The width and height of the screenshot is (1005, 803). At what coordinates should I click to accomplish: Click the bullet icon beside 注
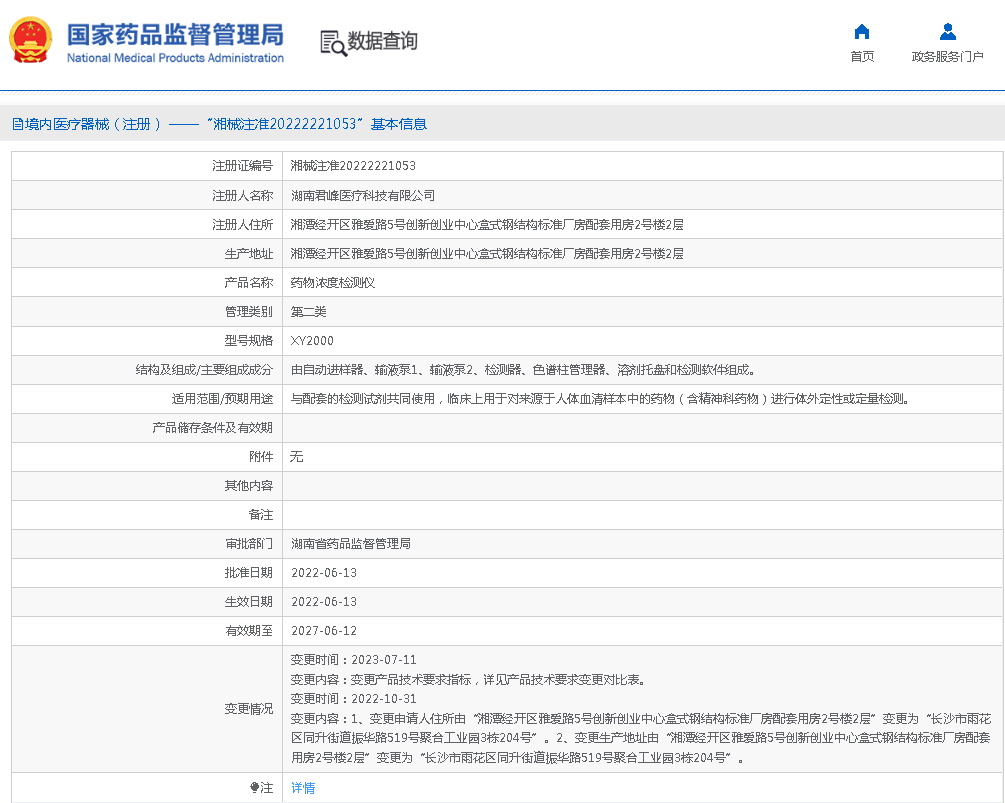coord(254,788)
